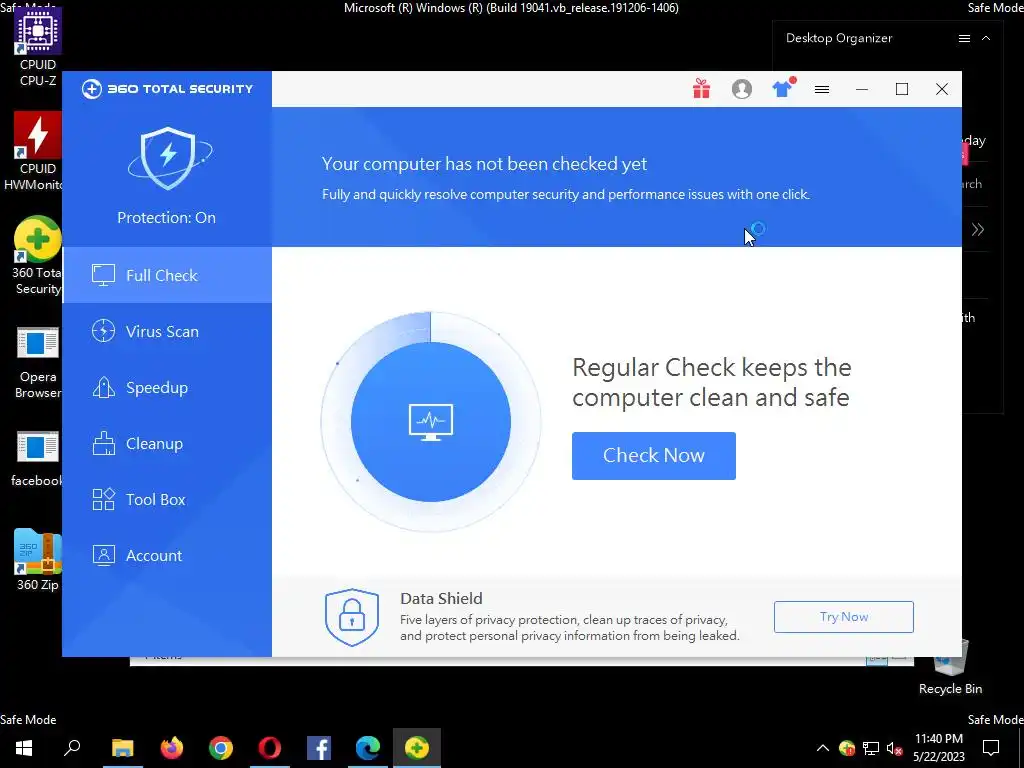Open Facebook app from taskbar
1024x768 pixels.
point(319,748)
